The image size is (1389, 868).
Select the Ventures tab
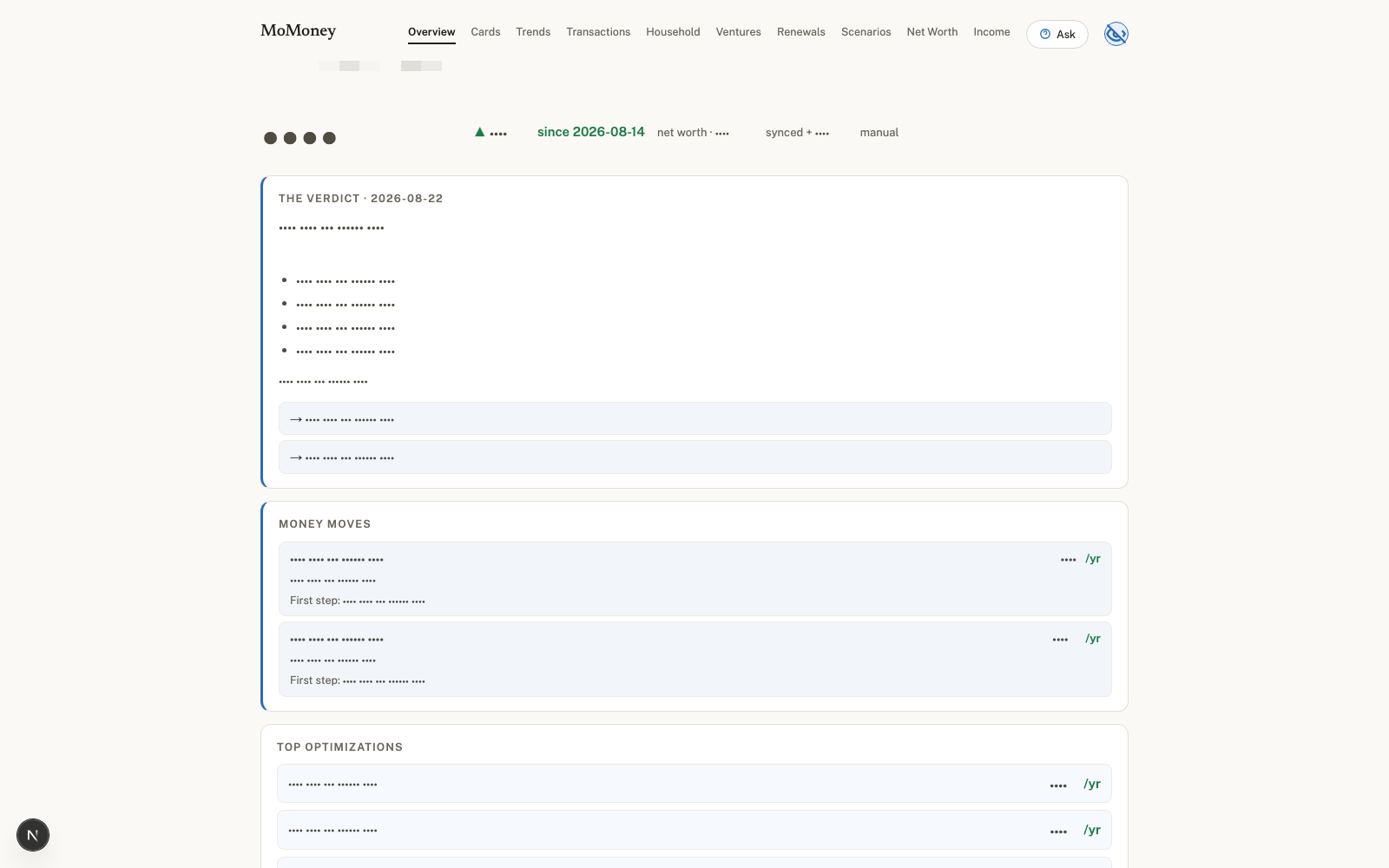(738, 32)
